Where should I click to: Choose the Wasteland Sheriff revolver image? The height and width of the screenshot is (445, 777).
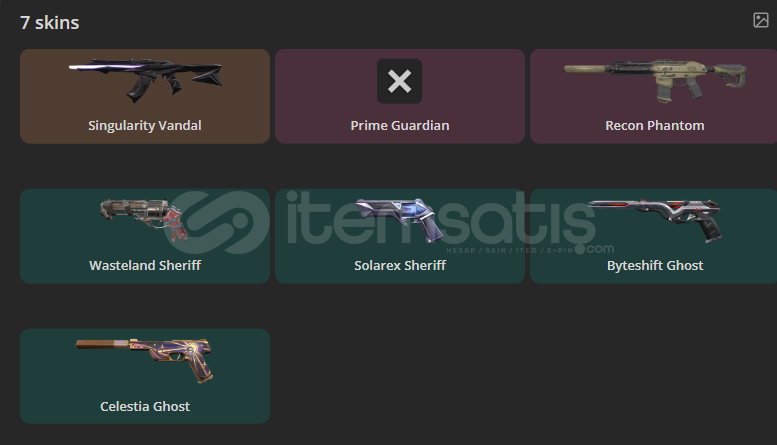pyautogui.click(x=145, y=220)
